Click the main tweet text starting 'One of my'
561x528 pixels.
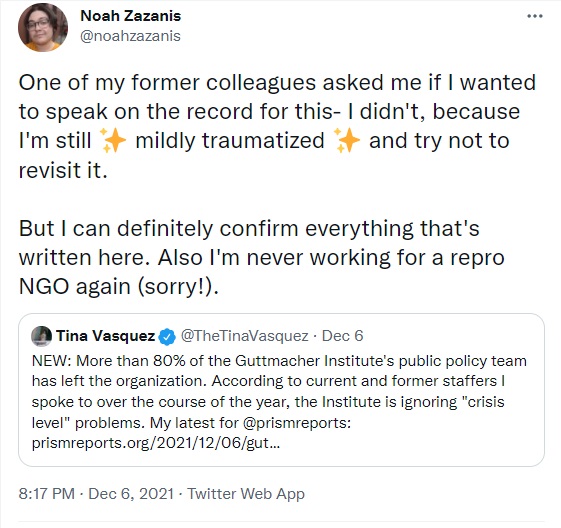(277, 126)
